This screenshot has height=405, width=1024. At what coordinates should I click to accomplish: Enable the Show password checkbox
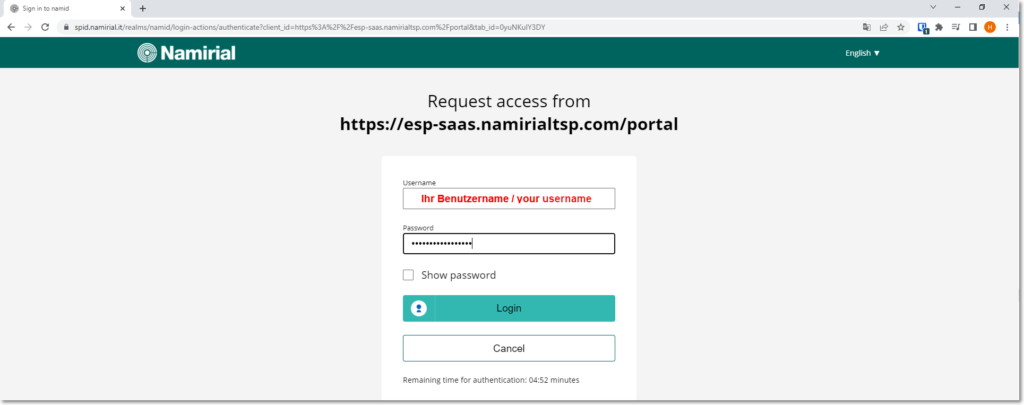408,275
